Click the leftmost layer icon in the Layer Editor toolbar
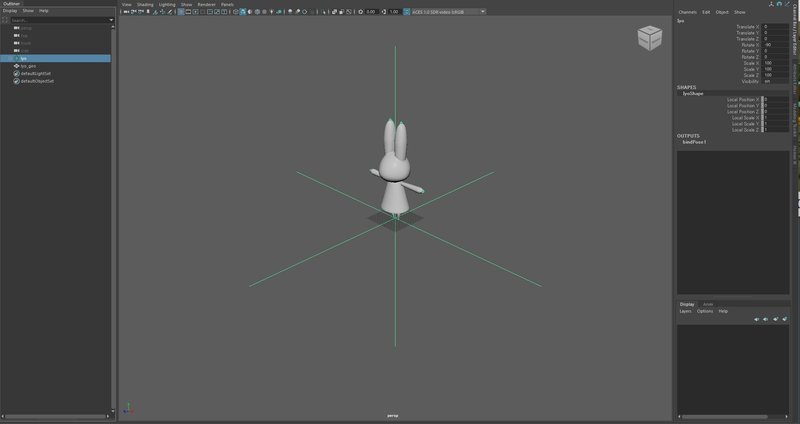The image size is (800, 424). pos(756,319)
